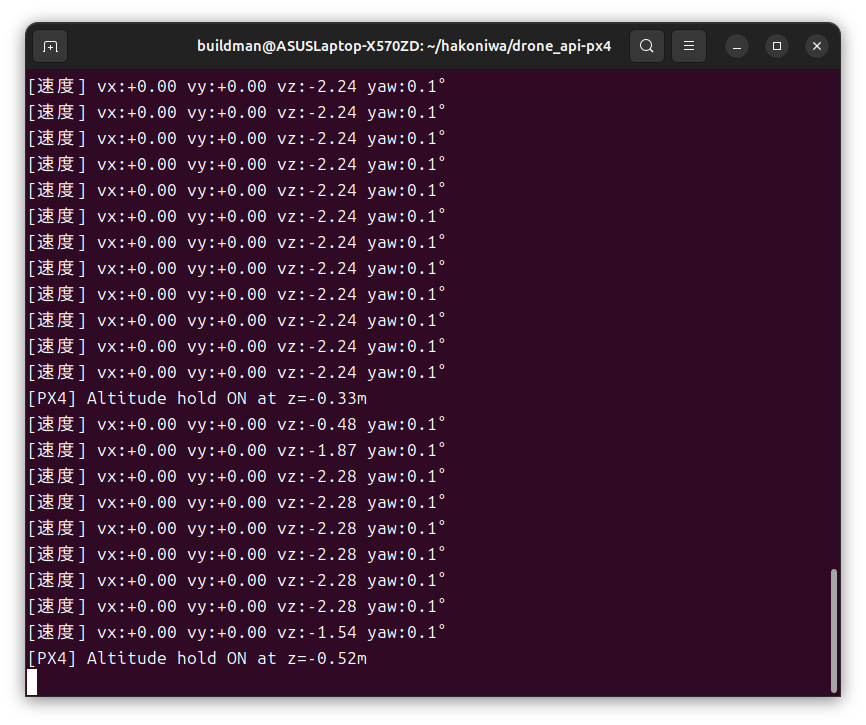Click the white terminal cursor block

point(32,682)
